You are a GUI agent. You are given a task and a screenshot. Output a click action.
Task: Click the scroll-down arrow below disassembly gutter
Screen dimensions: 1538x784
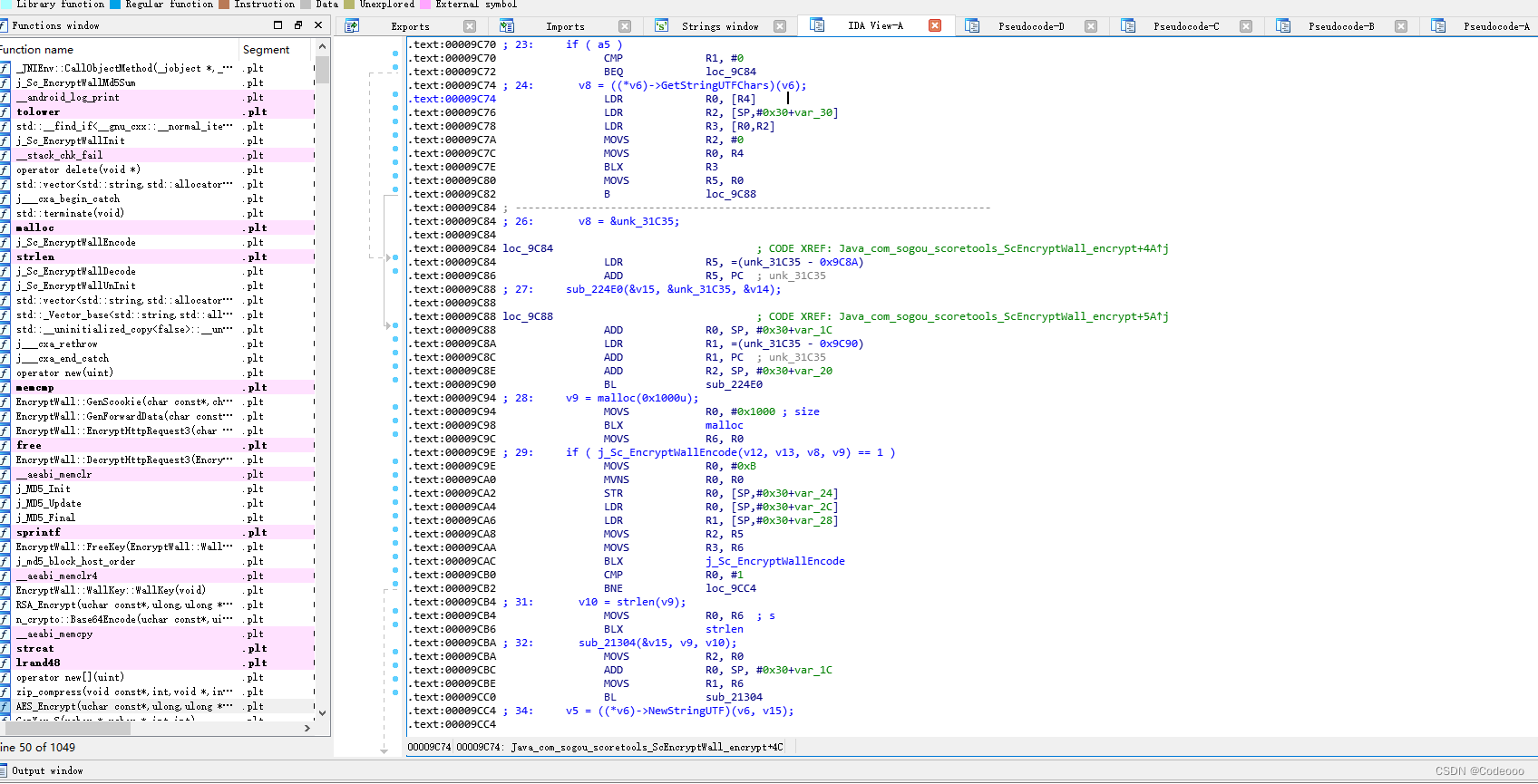point(384,750)
